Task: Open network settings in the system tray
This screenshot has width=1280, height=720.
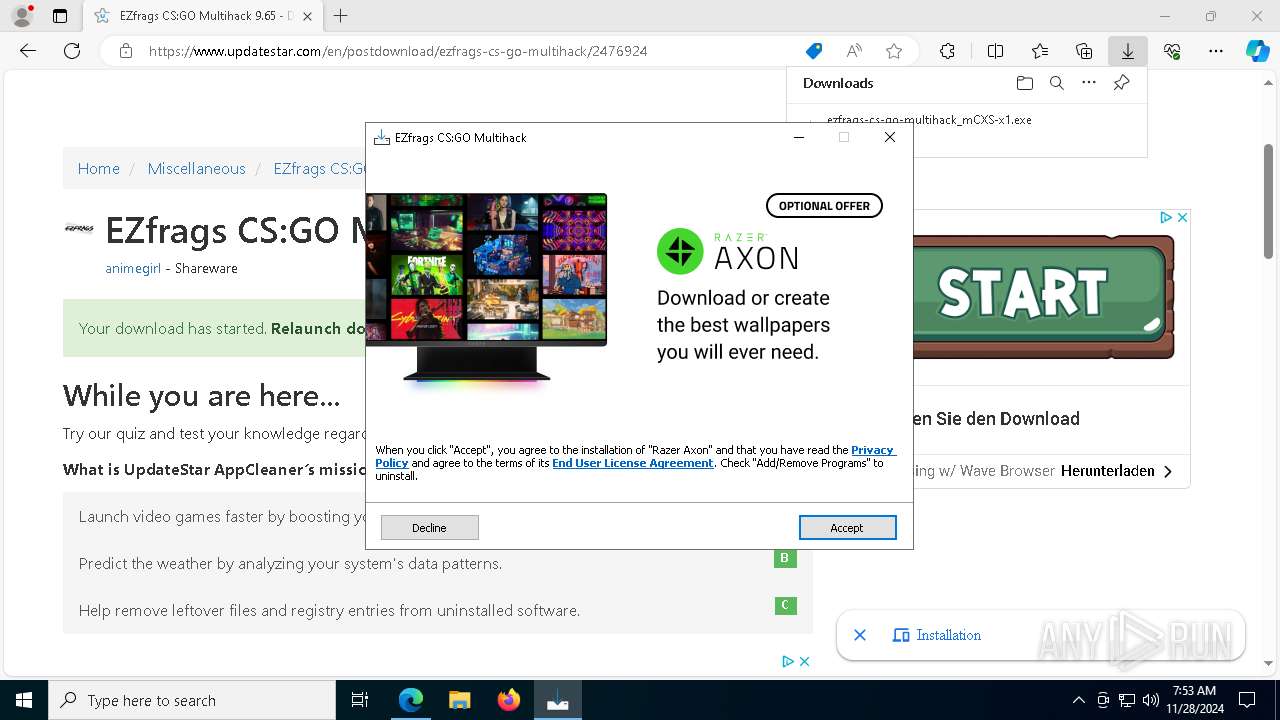Action: (x=1127, y=700)
